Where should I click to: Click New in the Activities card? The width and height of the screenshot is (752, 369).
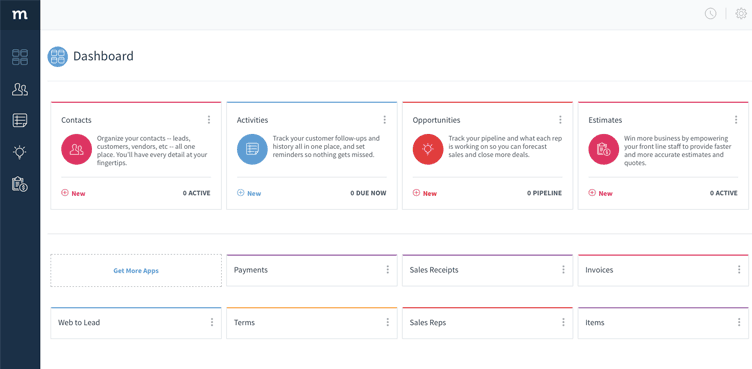(249, 193)
